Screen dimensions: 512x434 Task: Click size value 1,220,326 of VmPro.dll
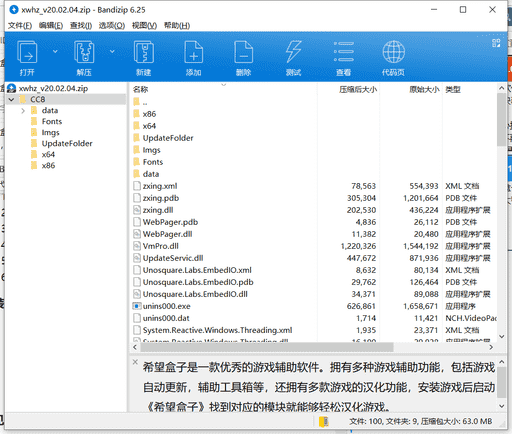[x=358, y=246]
